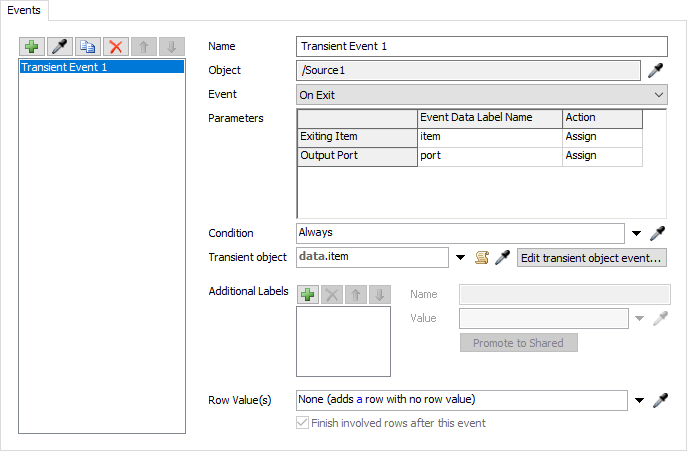This screenshot has width=687, height=451.
Task: Duplicate the selected event with copy icon
Action: coord(89,47)
